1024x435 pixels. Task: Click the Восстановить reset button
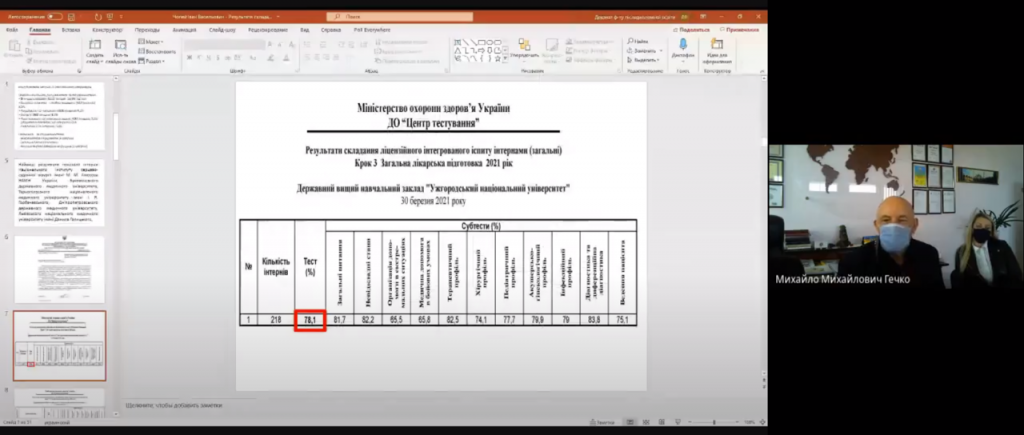click(157, 51)
